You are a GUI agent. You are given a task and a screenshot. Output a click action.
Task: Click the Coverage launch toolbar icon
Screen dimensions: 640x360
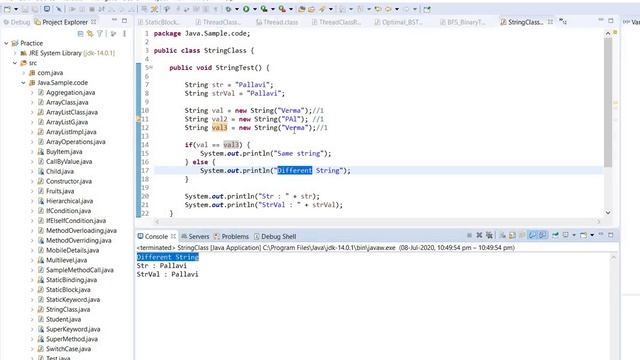(264, 9)
